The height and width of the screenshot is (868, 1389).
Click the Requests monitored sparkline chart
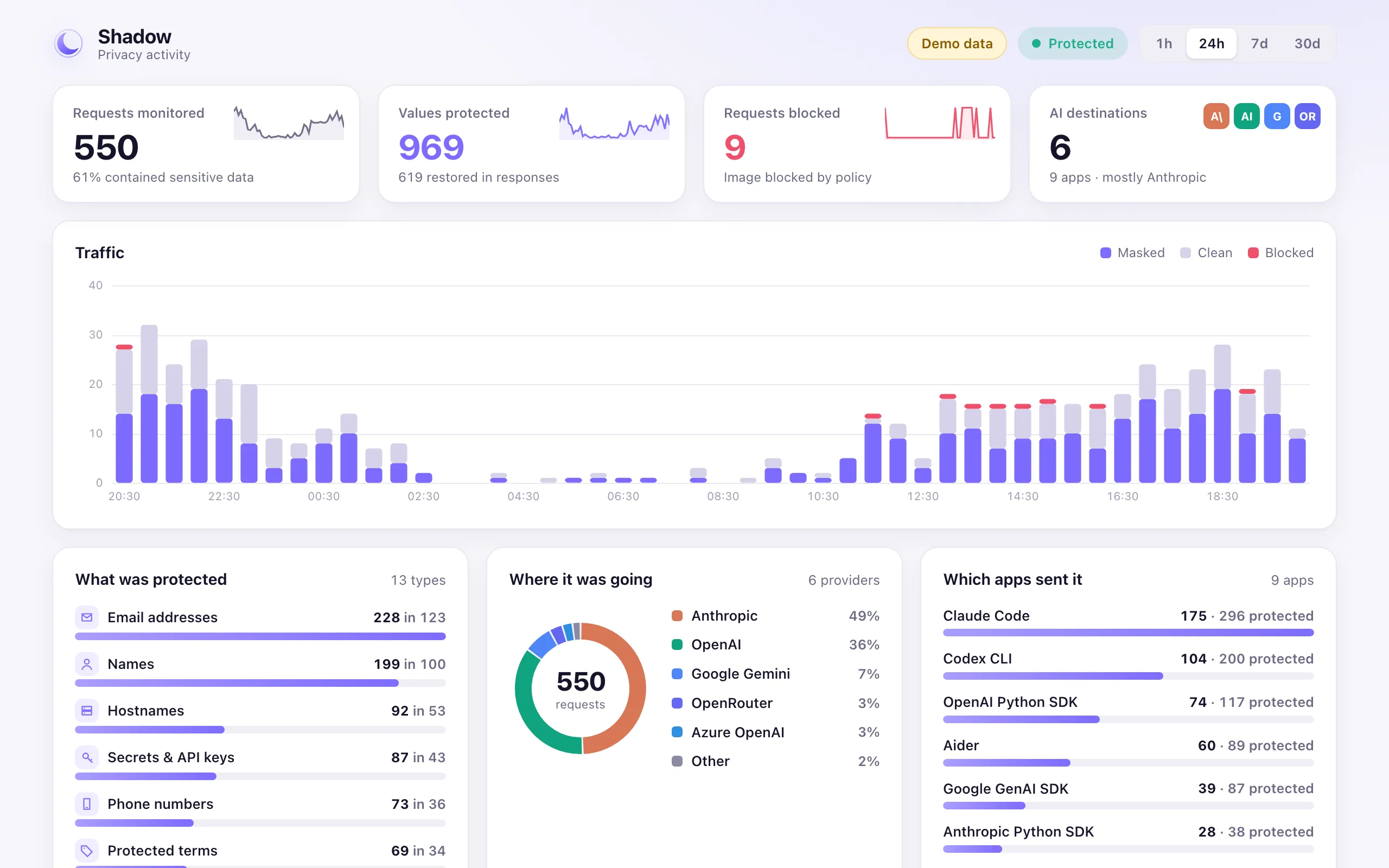click(x=289, y=123)
